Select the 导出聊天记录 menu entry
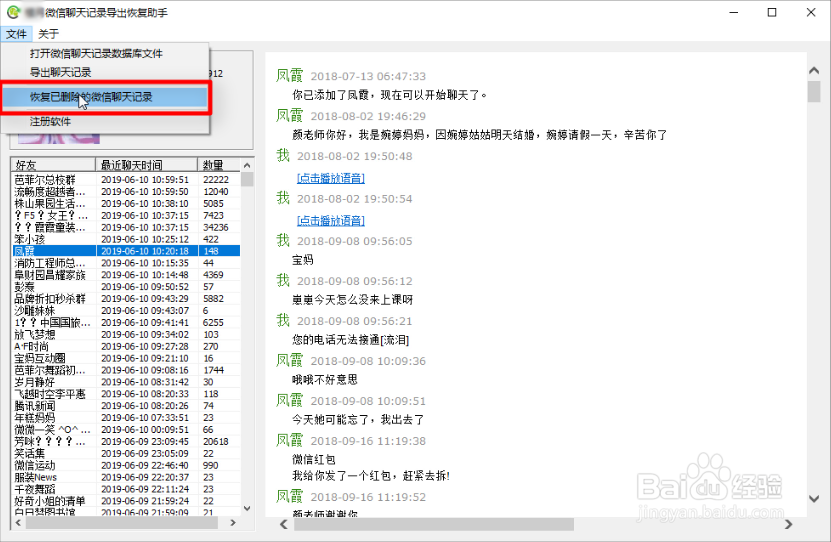Viewport: 831px width, 542px height. pyautogui.click(x=60, y=72)
